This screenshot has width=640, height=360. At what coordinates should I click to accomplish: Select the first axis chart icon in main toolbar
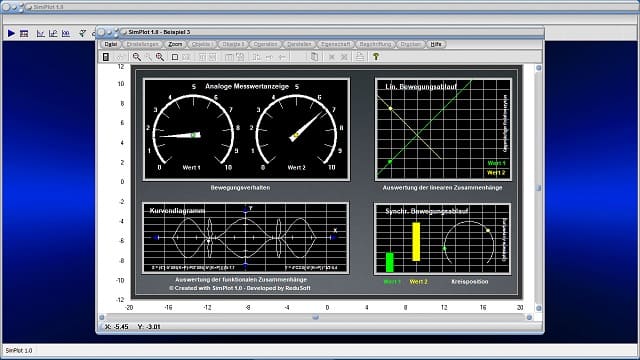pyautogui.click(x=40, y=33)
